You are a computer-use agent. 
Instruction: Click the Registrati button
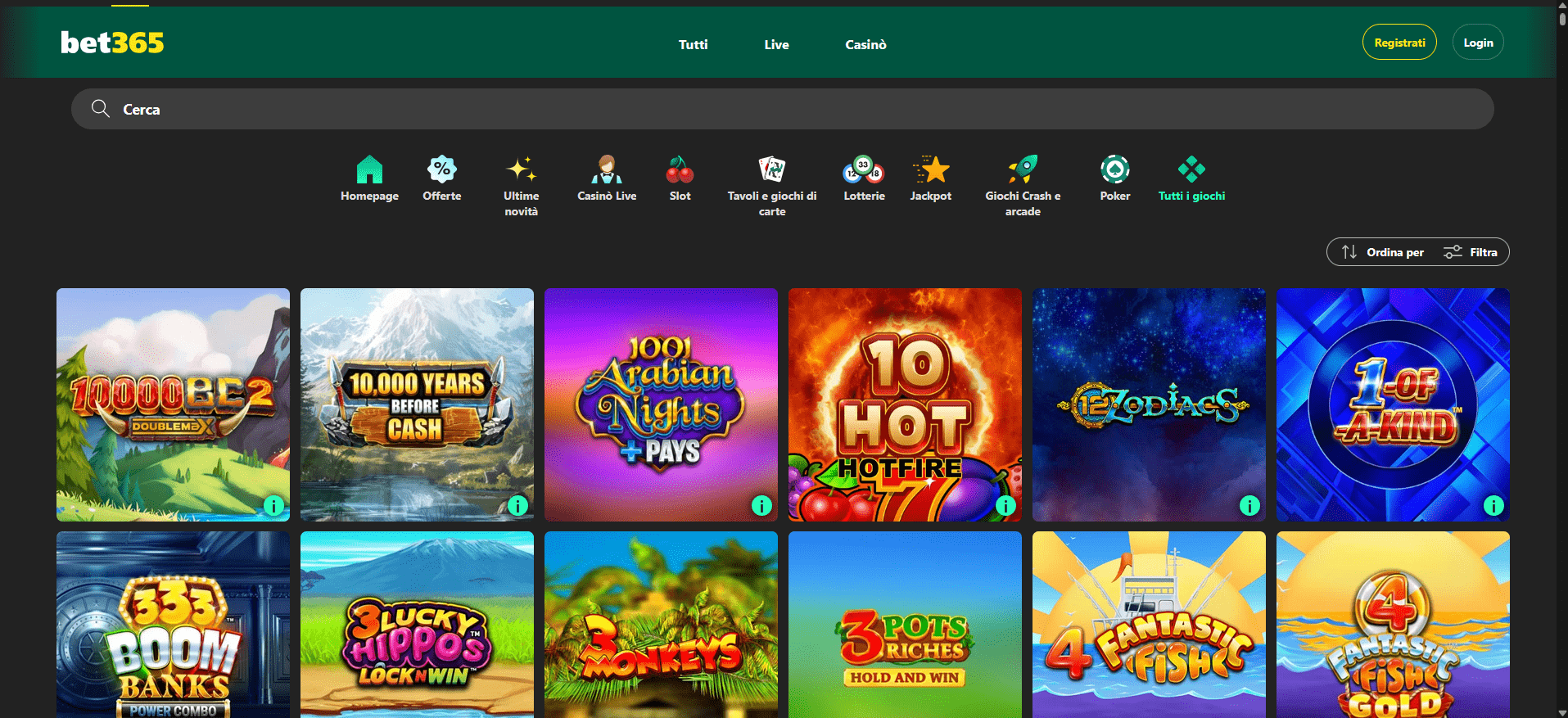tap(1399, 43)
